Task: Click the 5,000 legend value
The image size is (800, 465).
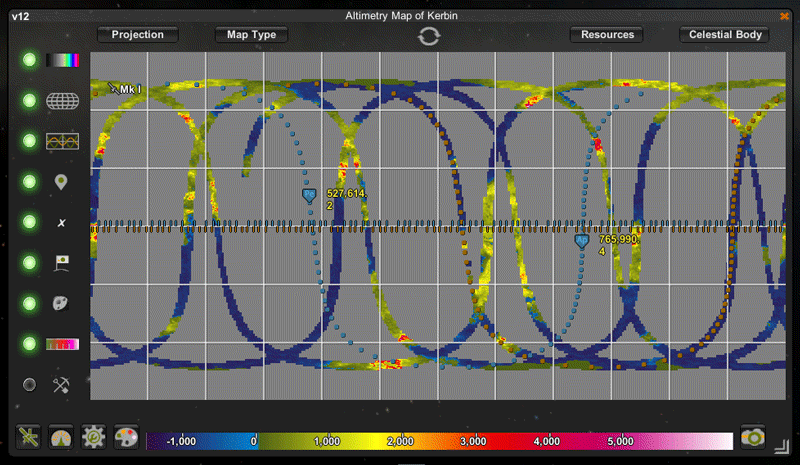Action: (x=620, y=441)
